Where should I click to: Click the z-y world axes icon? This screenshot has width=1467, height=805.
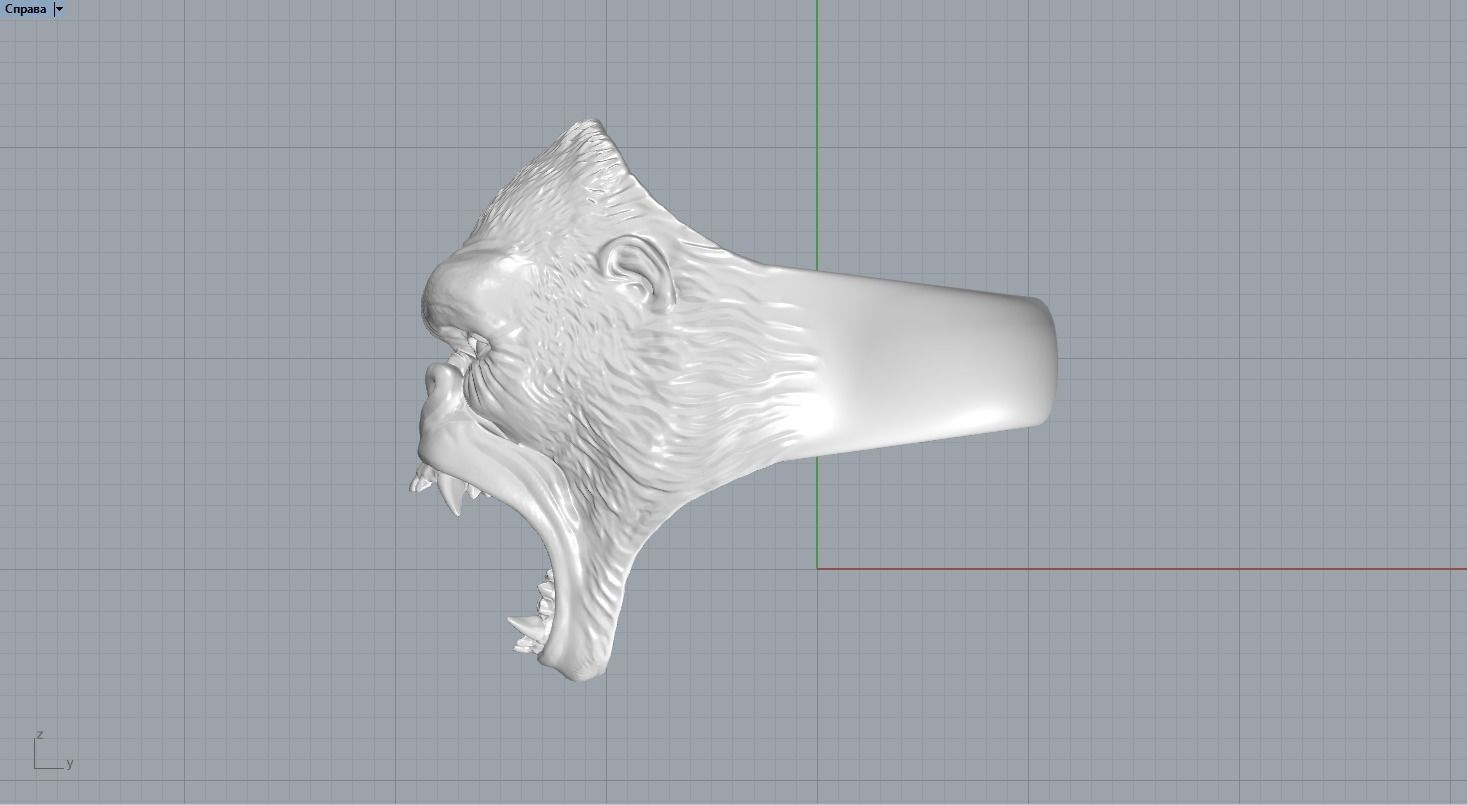(53, 751)
